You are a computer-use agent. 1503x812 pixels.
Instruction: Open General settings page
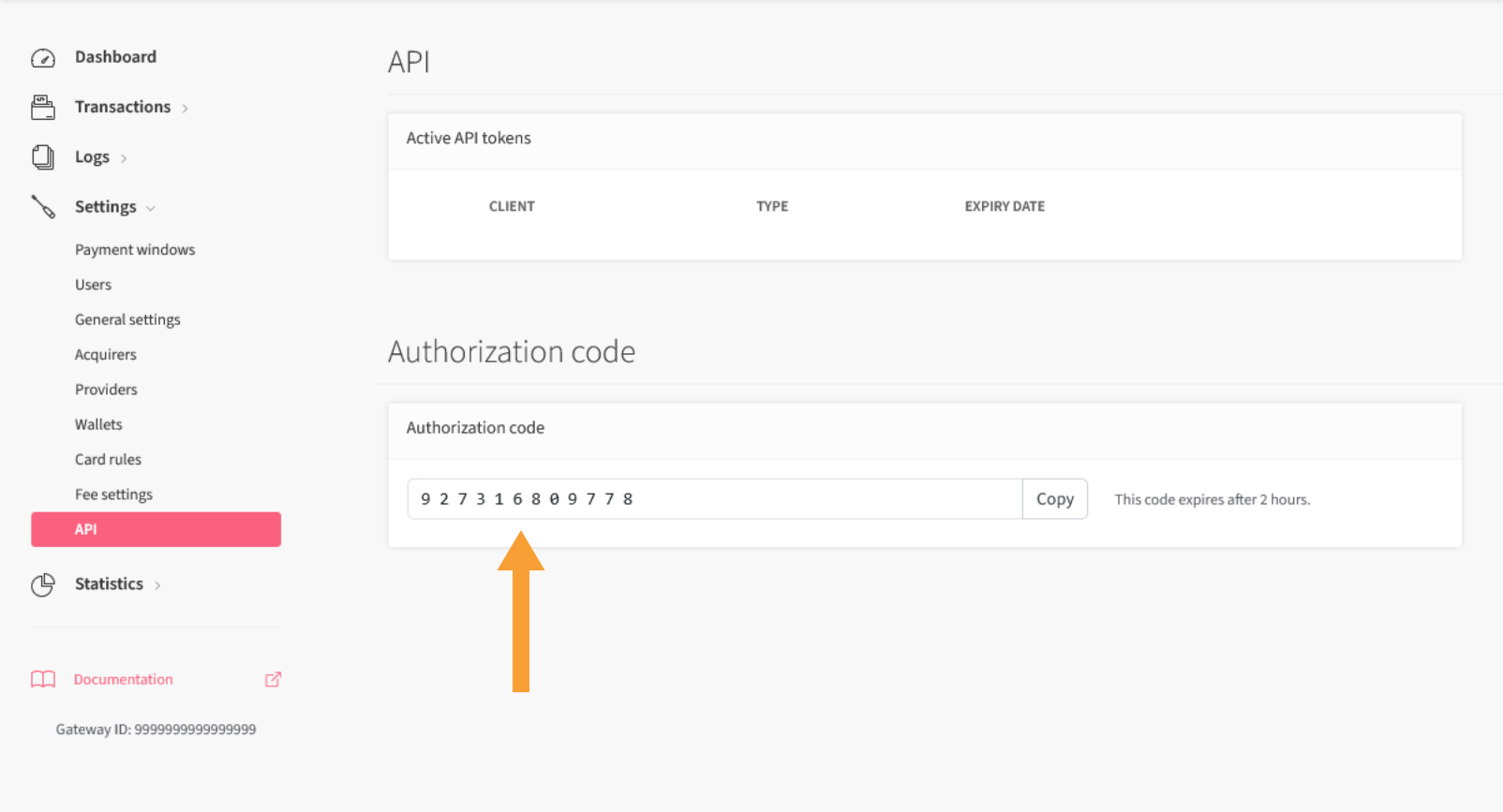click(127, 319)
